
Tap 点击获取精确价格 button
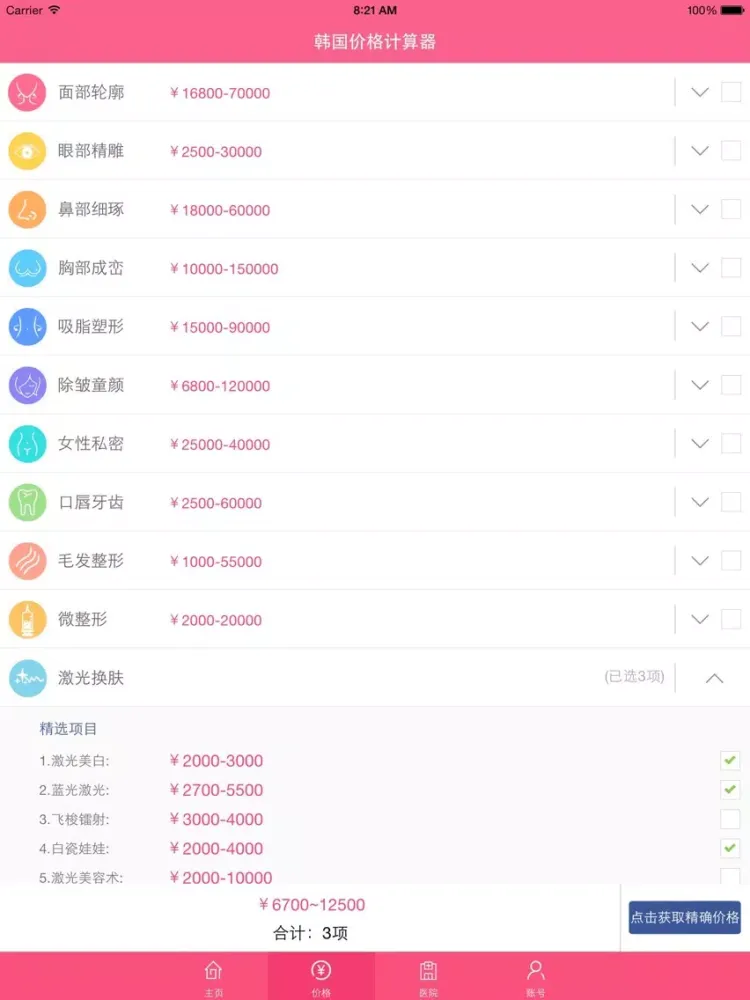(684, 917)
